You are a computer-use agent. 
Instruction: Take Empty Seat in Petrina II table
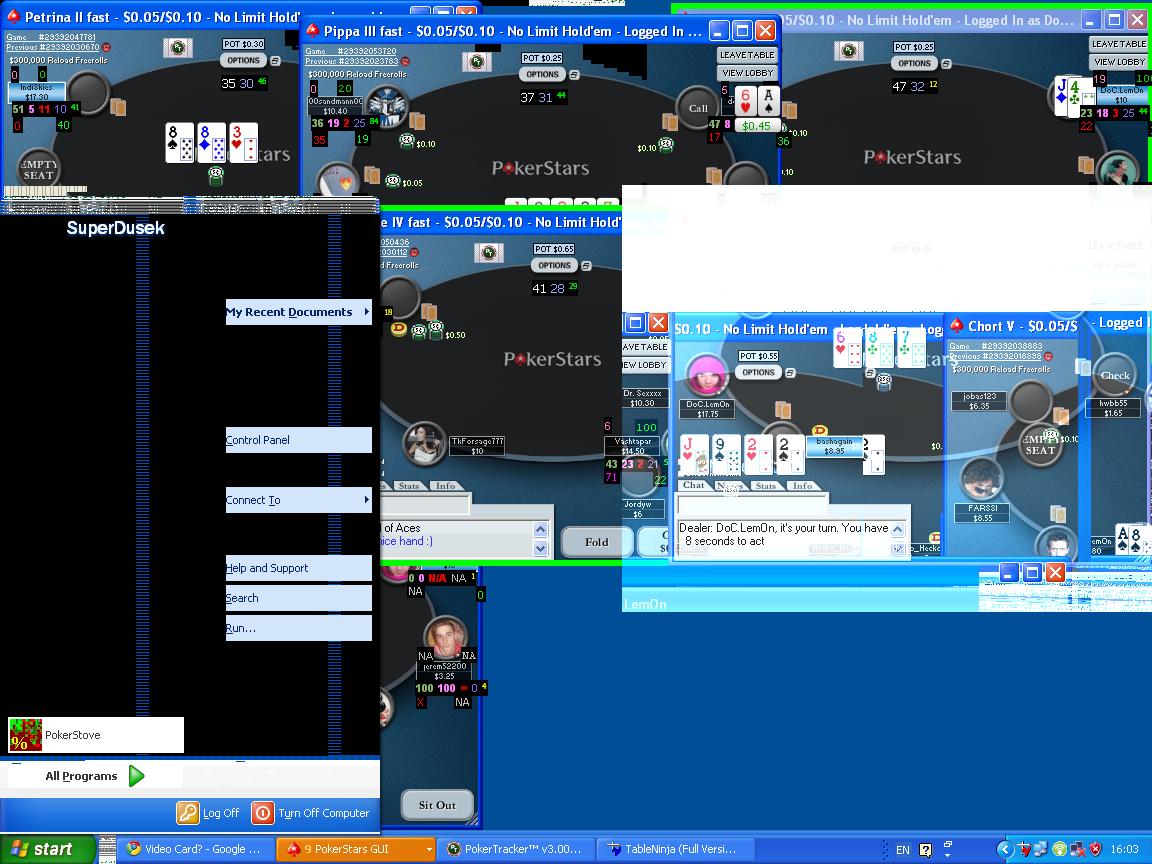point(38,170)
